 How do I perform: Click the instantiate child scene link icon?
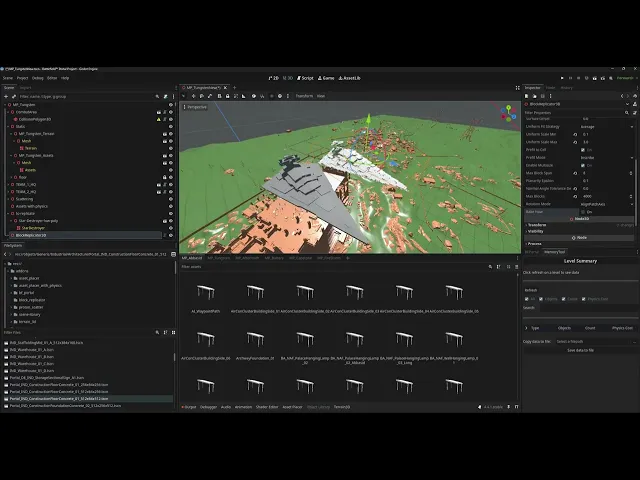pos(14,97)
